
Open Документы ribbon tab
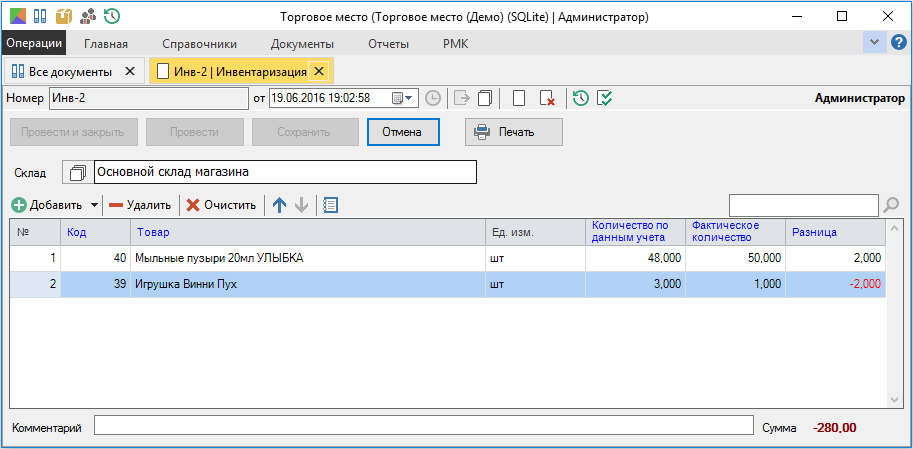coord(302,44)
